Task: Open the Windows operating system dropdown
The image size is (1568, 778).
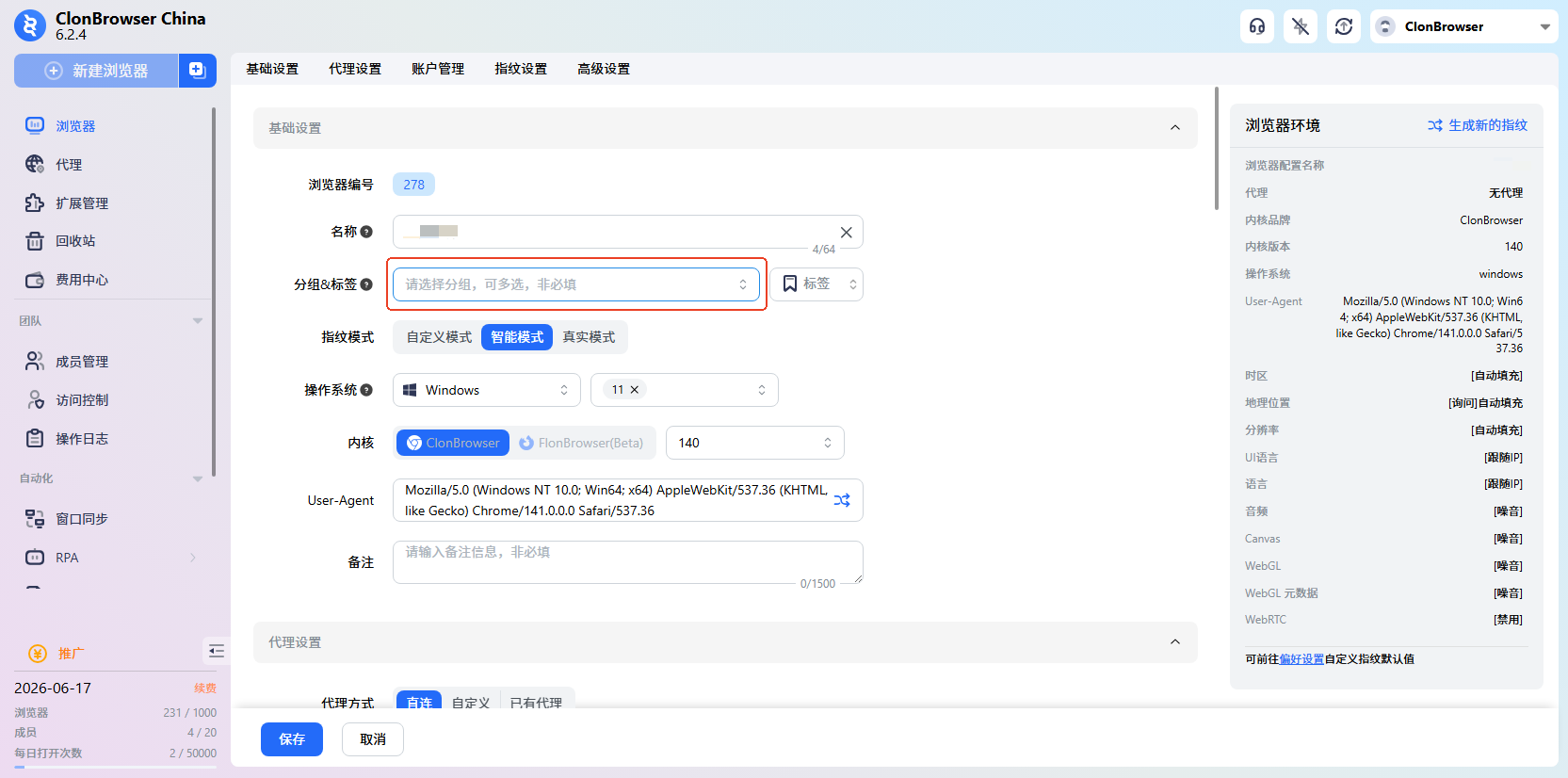Action: click(487, 390)
